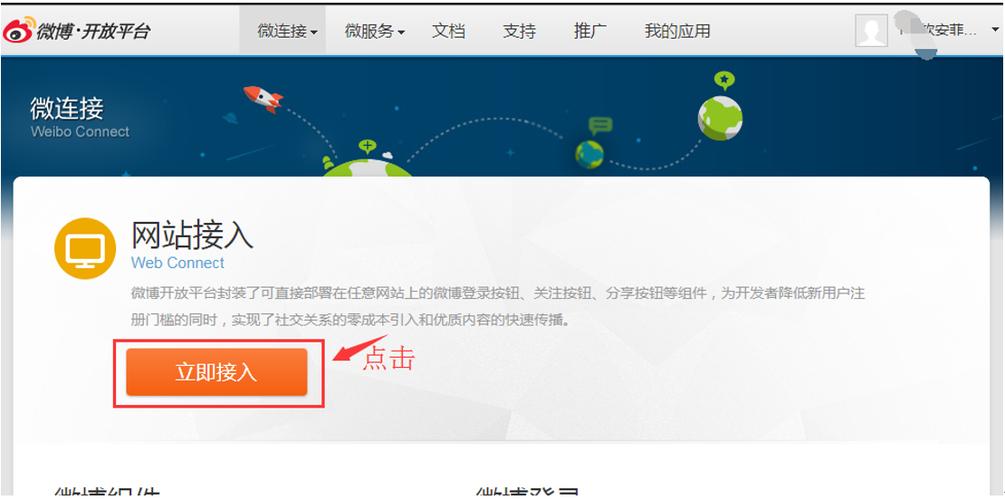Open the 支持 menu item
The height and width of the screenshot is (500, 1005).
(x=519, y=31)
